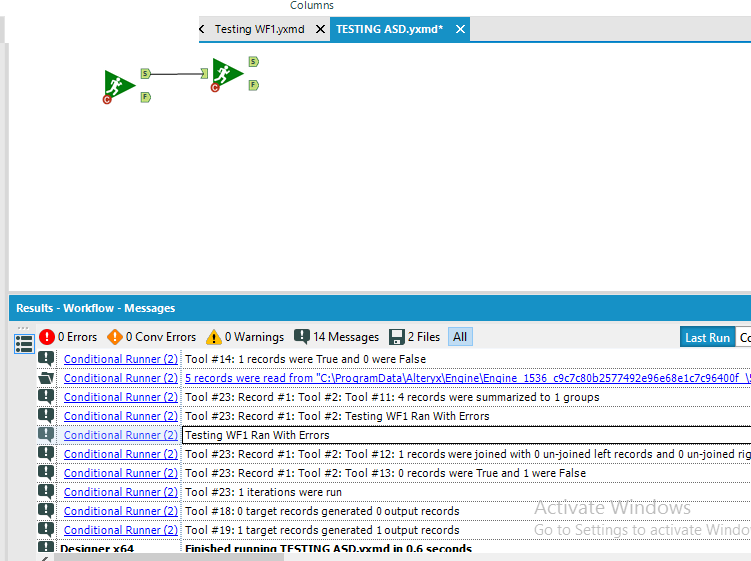The image size is (751, 561).
Task: Open Conditional Runner link for Tool #11 summarized message
Action: click(121, 397)
